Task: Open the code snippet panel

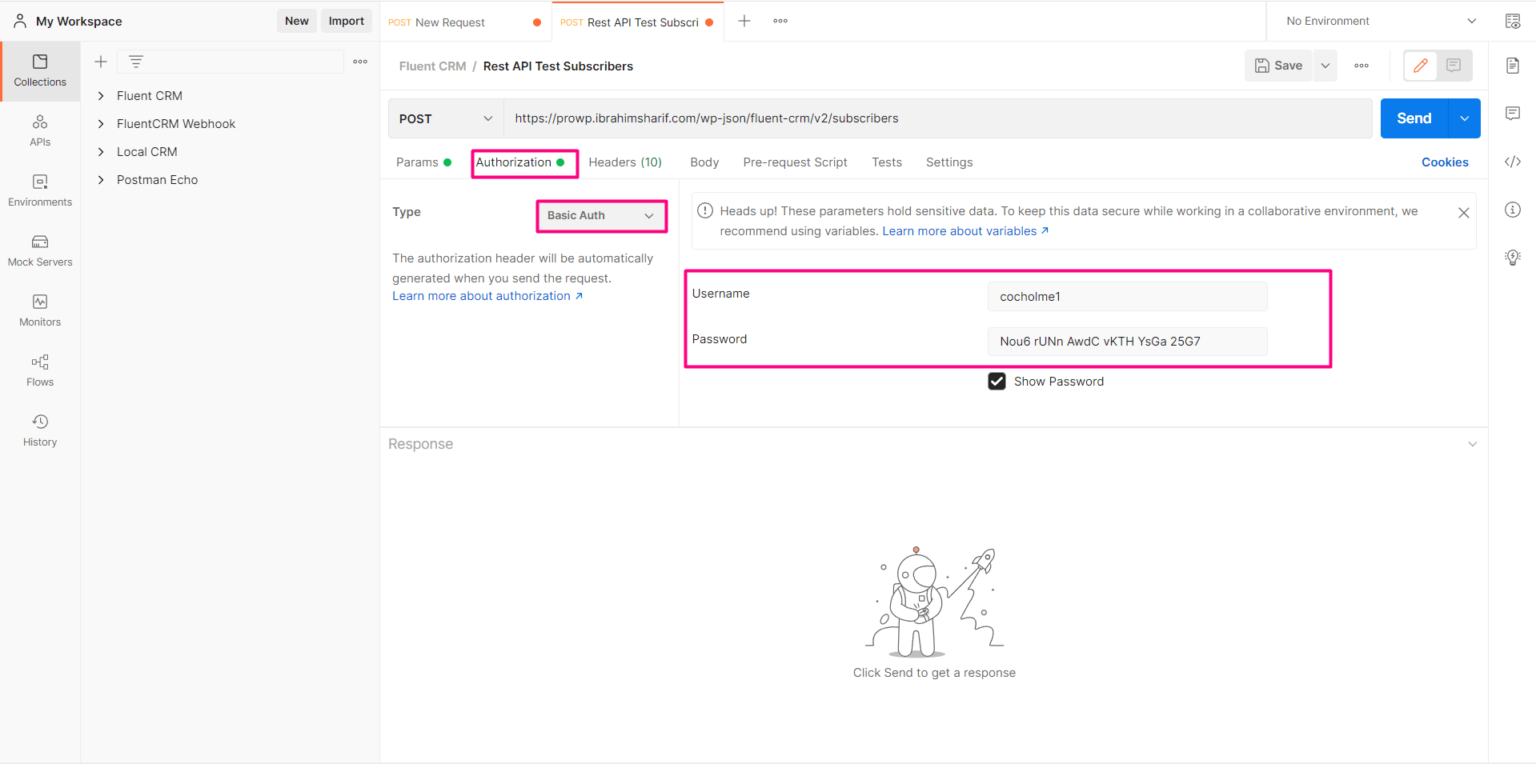Action: [x=1513, y=161]
